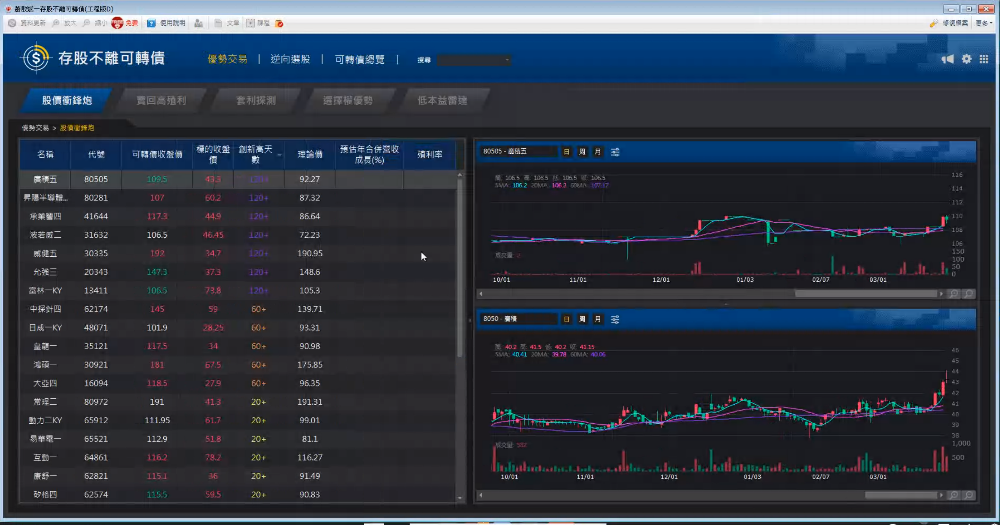The image size is (1000, 525).
Task: Toggle the 周 weekly period on top chart
Action: (582, 152)
